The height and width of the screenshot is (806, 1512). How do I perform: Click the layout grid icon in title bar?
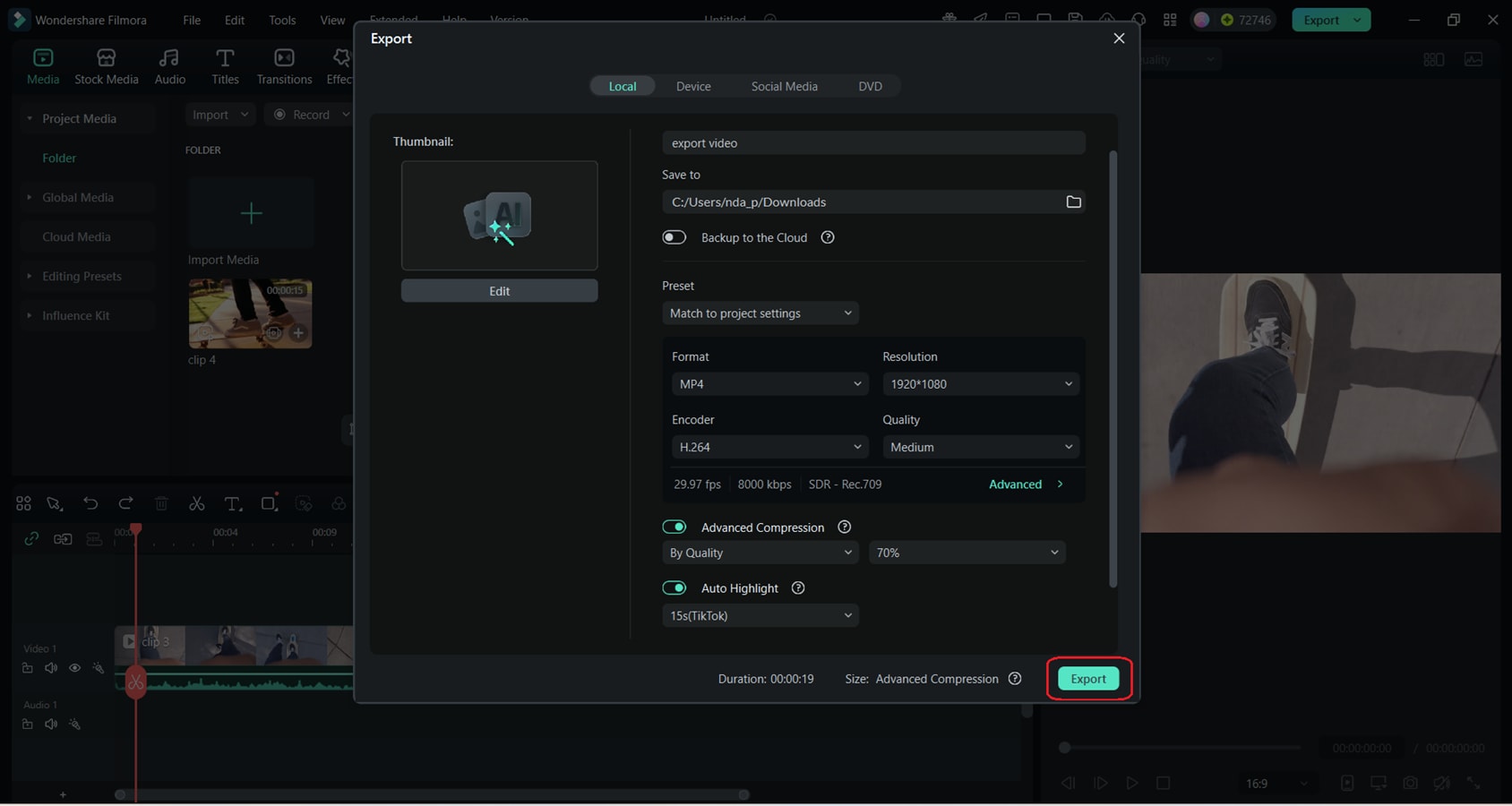point(1170,20)
